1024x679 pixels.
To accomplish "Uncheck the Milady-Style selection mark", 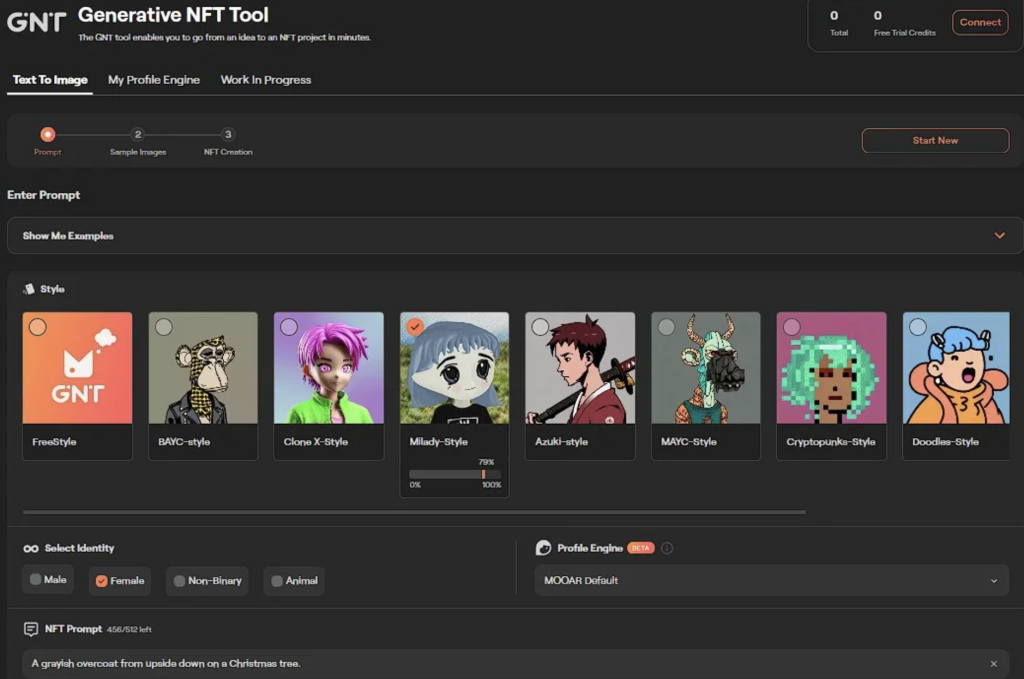I will coord(415,326).
